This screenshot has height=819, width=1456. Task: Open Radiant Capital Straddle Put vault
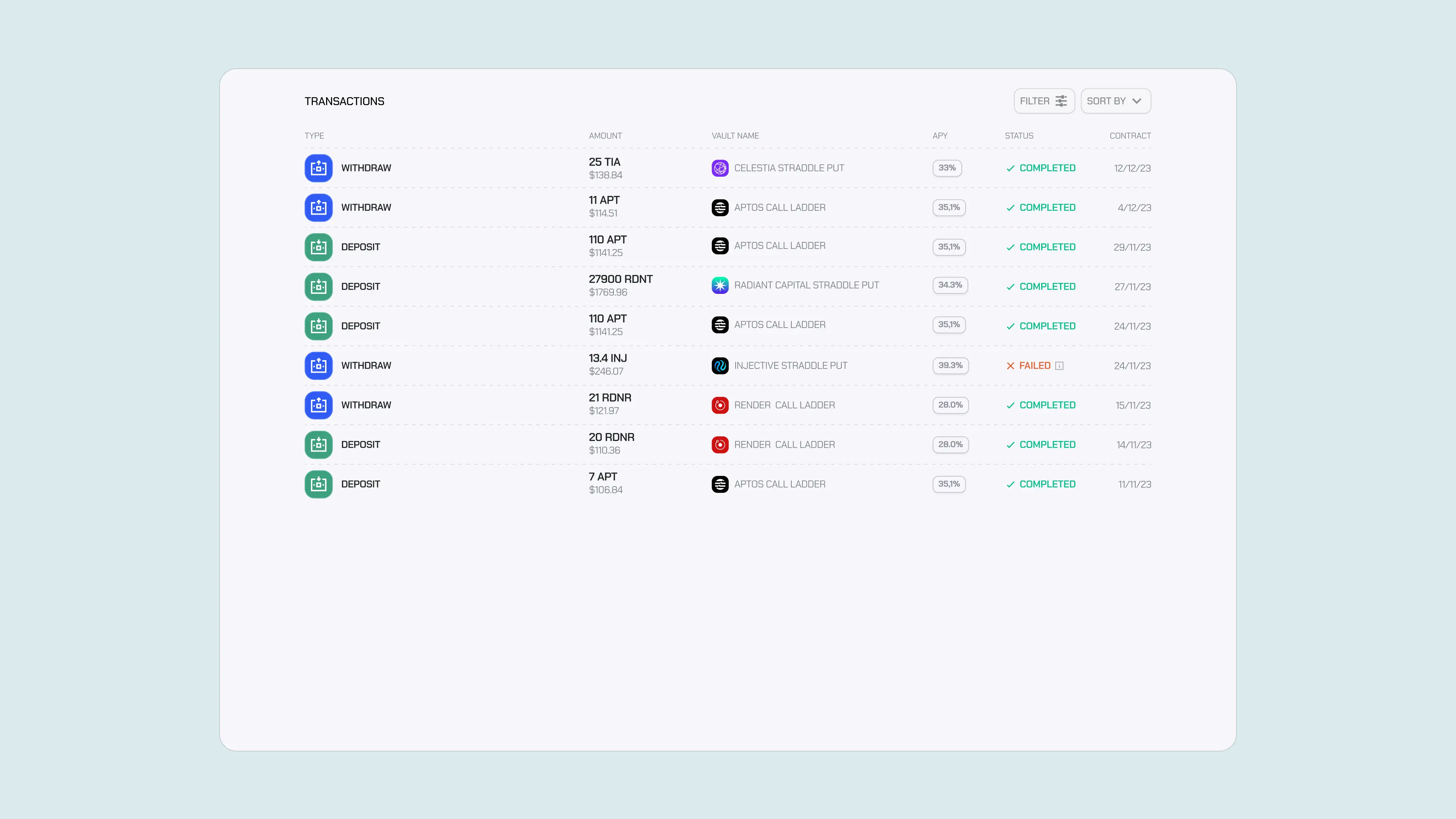806,286
